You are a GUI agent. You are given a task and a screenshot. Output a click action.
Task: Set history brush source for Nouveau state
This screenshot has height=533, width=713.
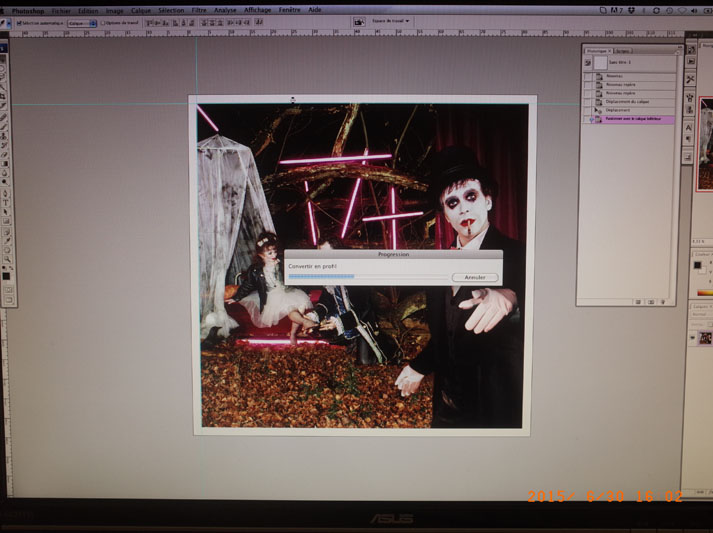pyautogui.click(x=587, y=76)
